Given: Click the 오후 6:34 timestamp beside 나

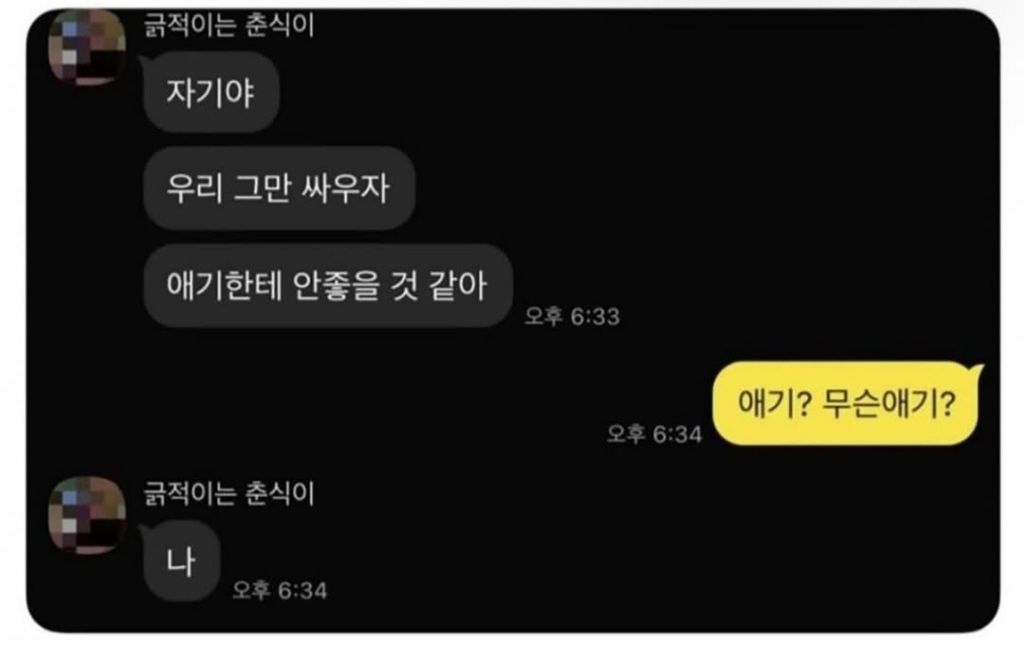Looking at the screenshot, I should (280, 590).
